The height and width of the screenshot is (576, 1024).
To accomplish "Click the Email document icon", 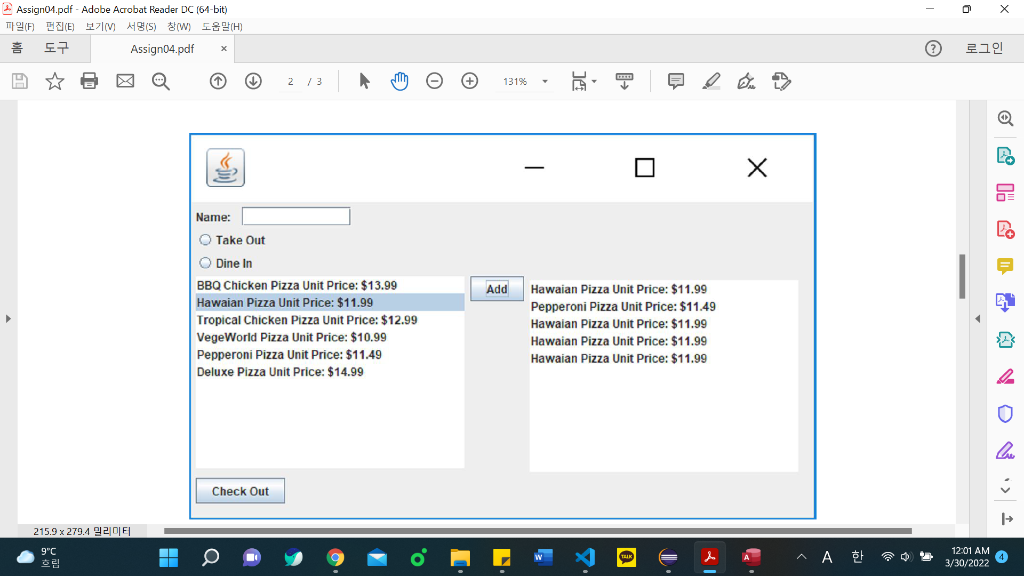I will click(124, 81).
